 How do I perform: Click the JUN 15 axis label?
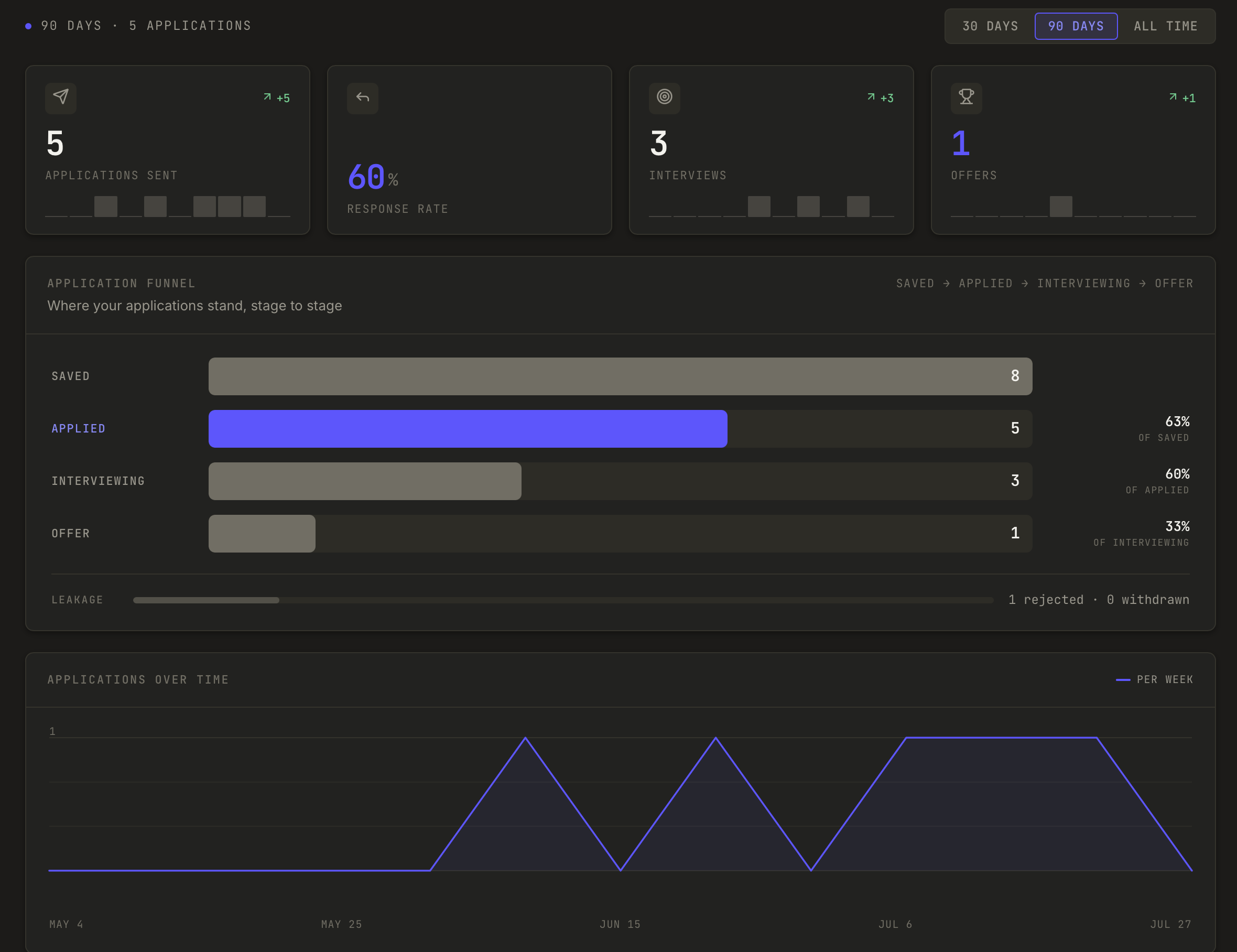tap(620, 924)
